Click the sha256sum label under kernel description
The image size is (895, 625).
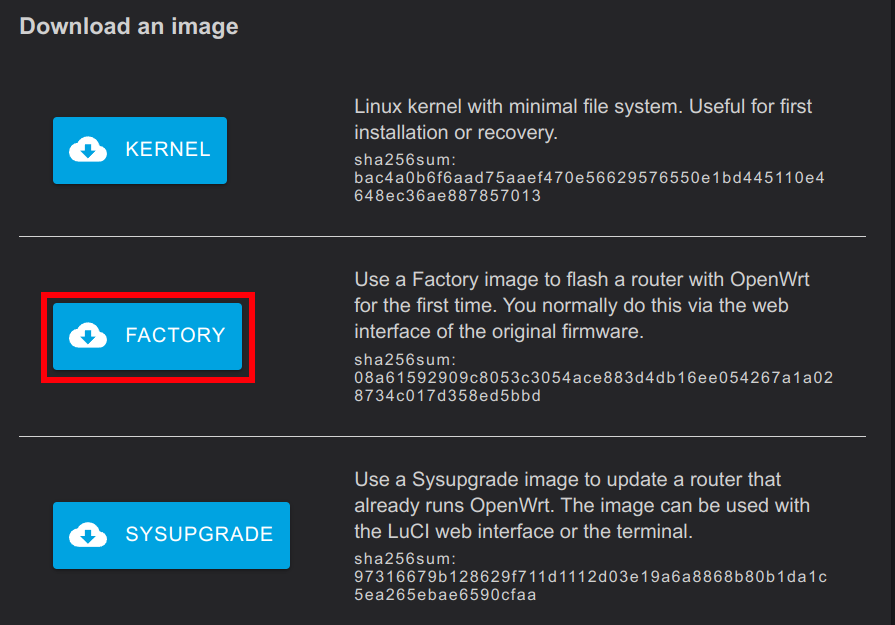point(405,158)
